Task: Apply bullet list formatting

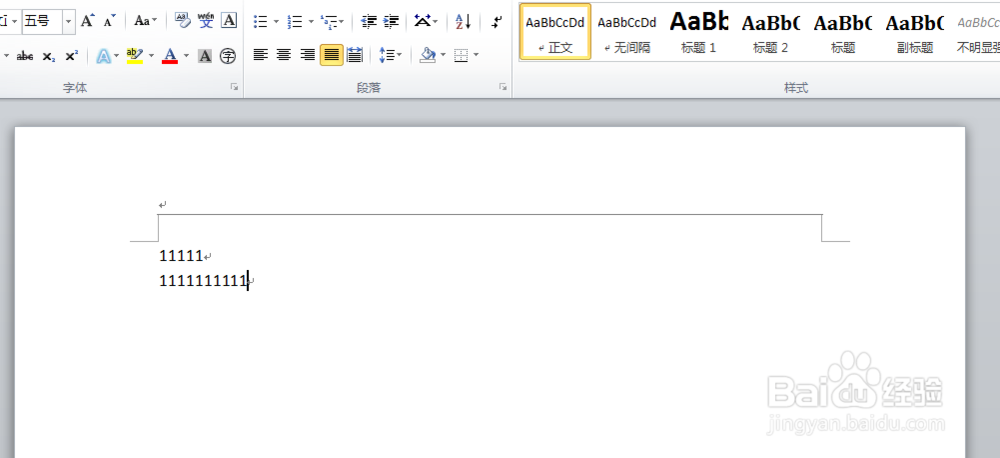Action: click(x=260, y=22)
